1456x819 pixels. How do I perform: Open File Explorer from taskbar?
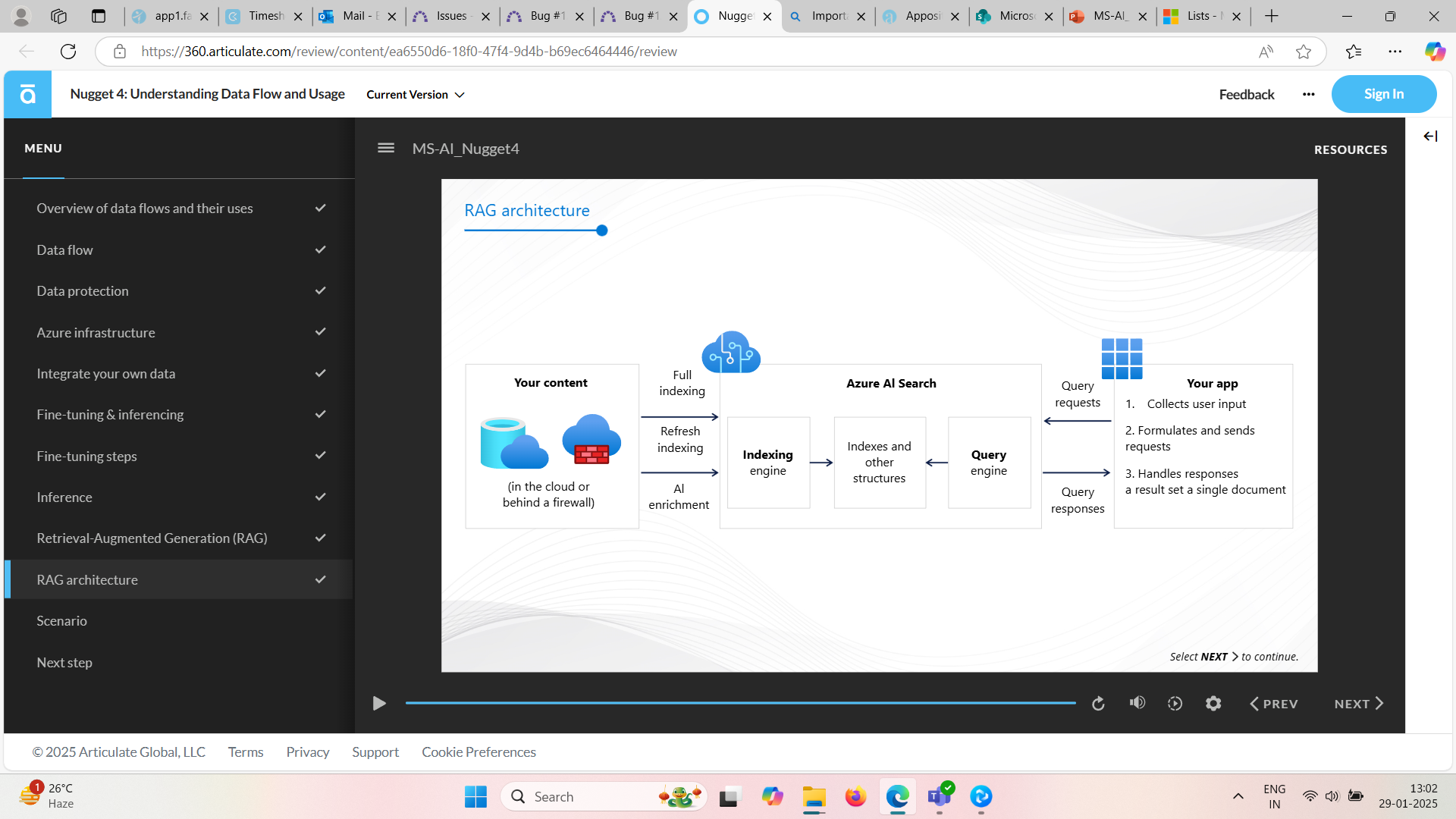pyautogui.click(x=814, y=796)
